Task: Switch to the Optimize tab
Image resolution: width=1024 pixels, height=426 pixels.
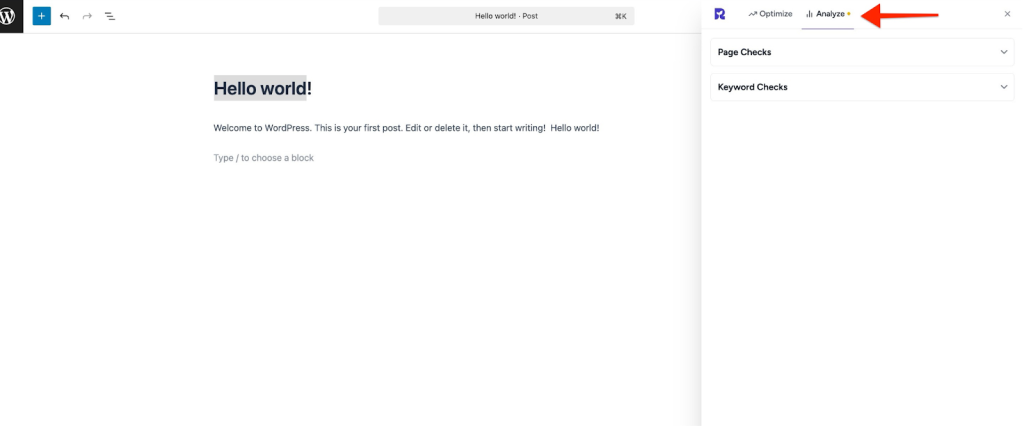Action: pyautogui.click(x=775, y=14)
